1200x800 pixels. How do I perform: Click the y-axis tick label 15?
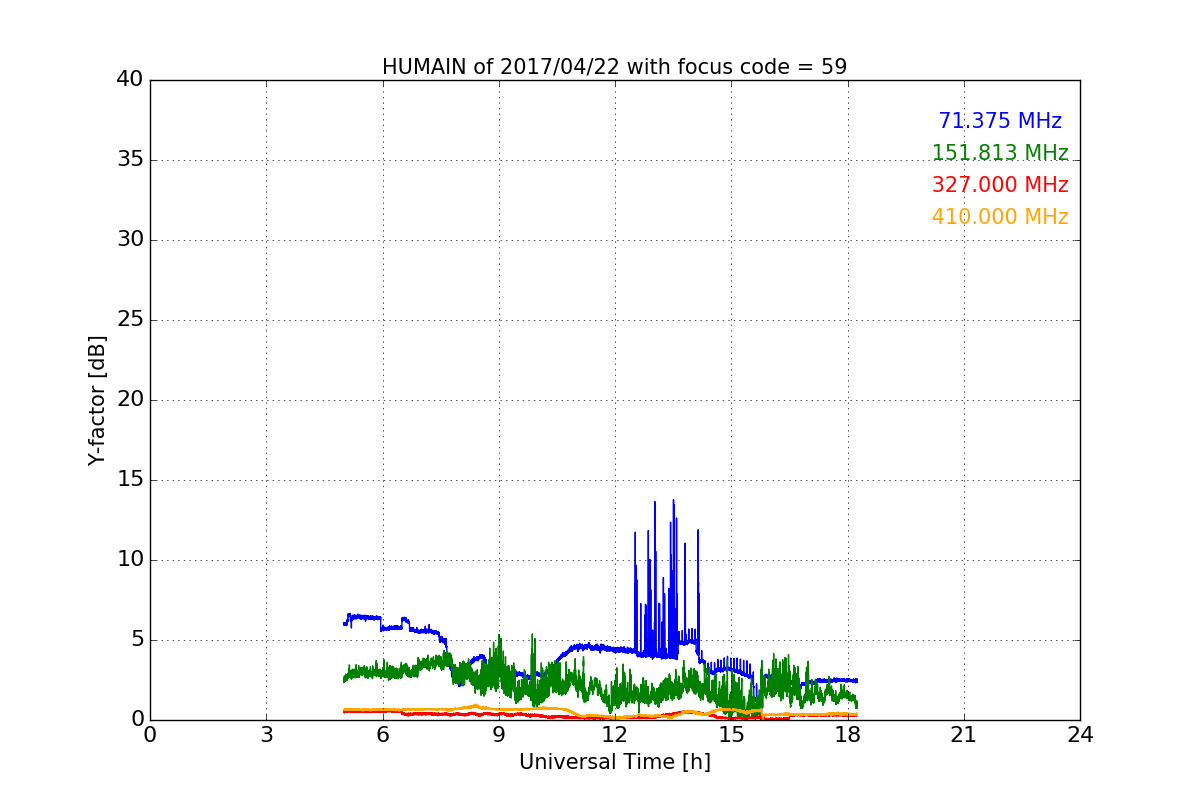130,480
